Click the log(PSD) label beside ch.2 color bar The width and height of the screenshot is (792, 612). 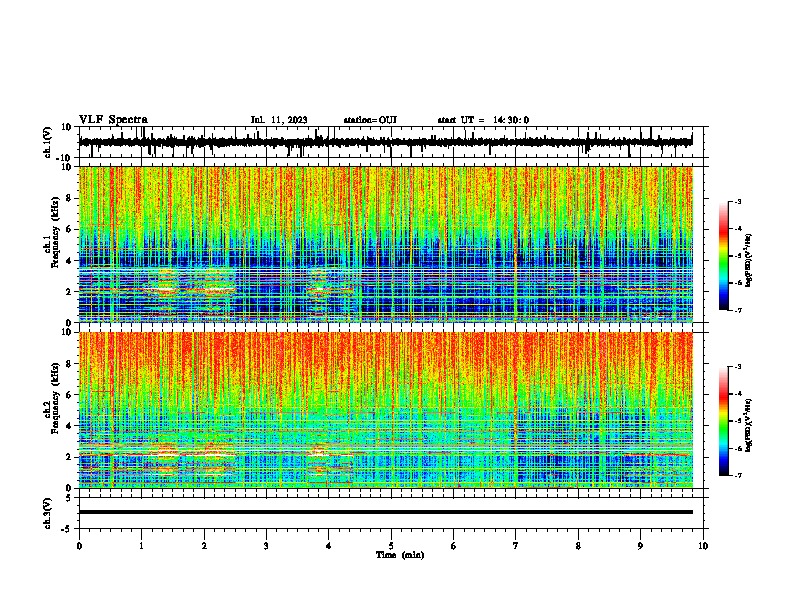pos(748,425)
